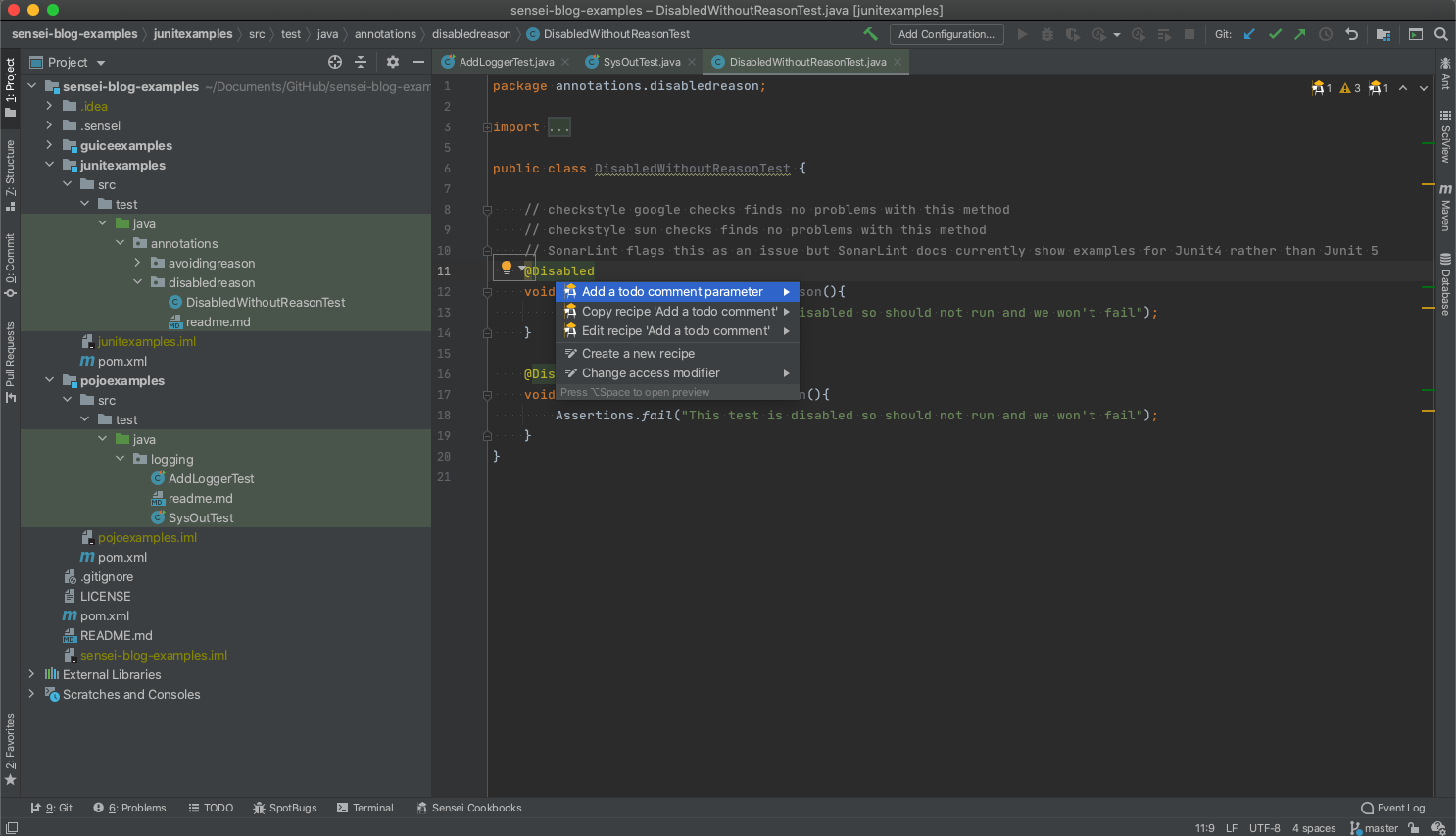
Task: Open the intention actions lightbulb in the gutter
Action: coord(507,267)
